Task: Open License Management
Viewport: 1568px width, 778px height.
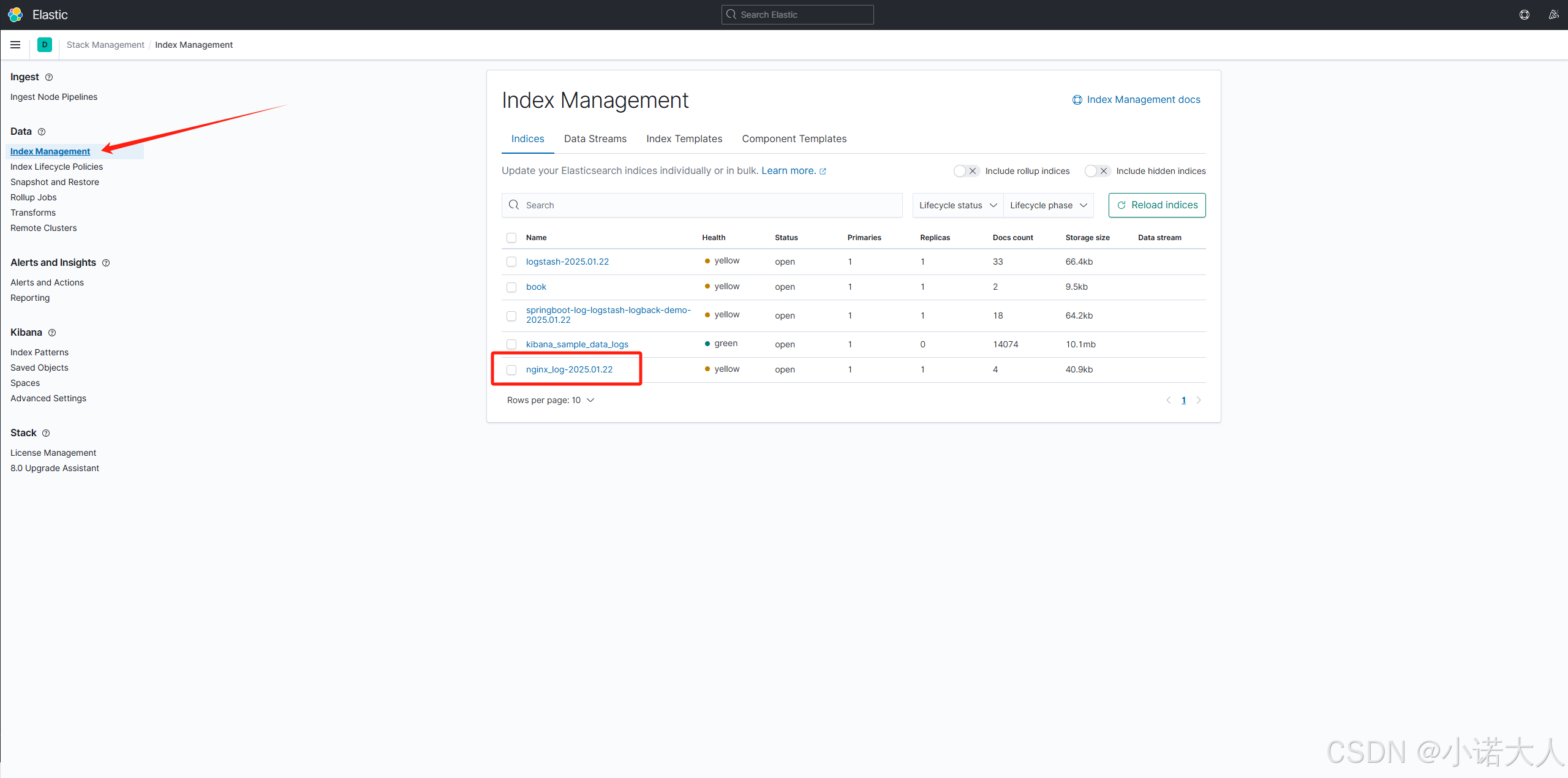Action: coord(53,453)
